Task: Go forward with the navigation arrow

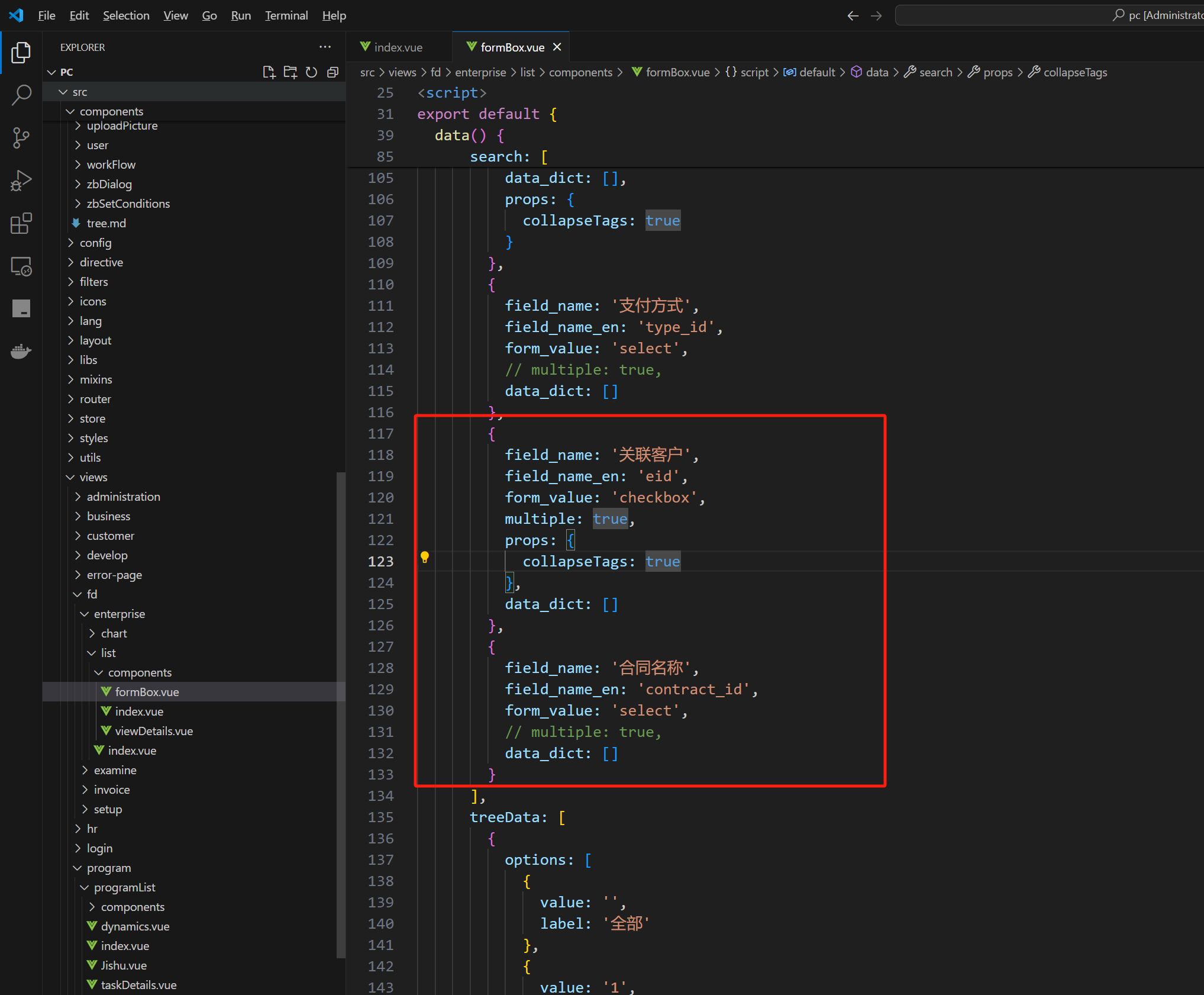Action: (876, 15)
